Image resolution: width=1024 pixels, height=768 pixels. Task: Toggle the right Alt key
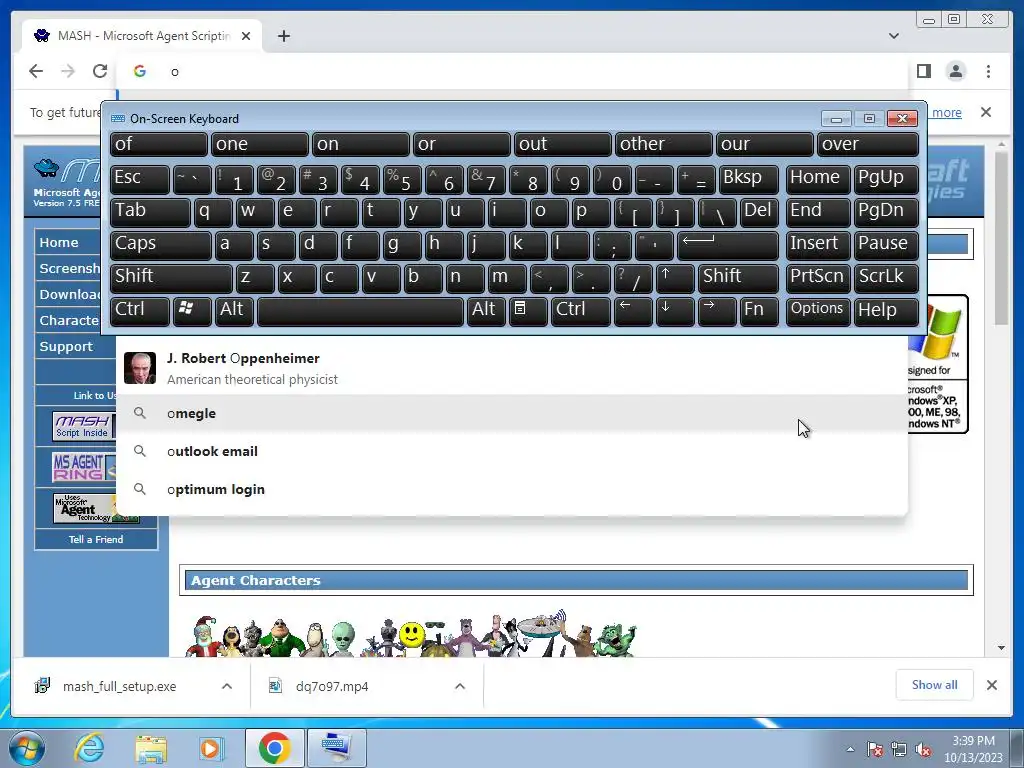[486, 311]
